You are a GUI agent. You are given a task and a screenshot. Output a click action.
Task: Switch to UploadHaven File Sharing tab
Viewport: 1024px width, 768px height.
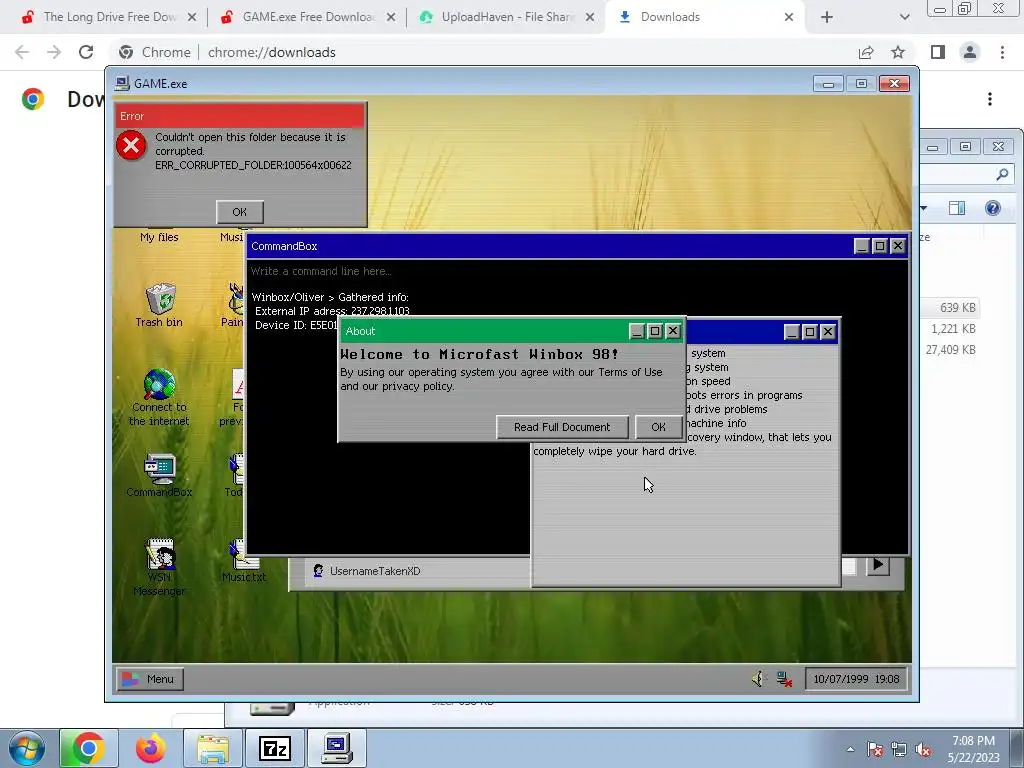pyautogui.click(x=507, y=17)
